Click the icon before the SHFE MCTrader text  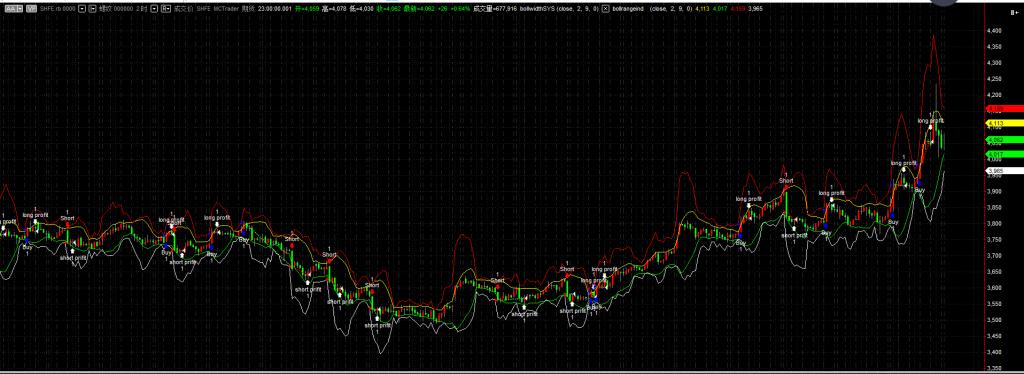click(x=166, y=8)
